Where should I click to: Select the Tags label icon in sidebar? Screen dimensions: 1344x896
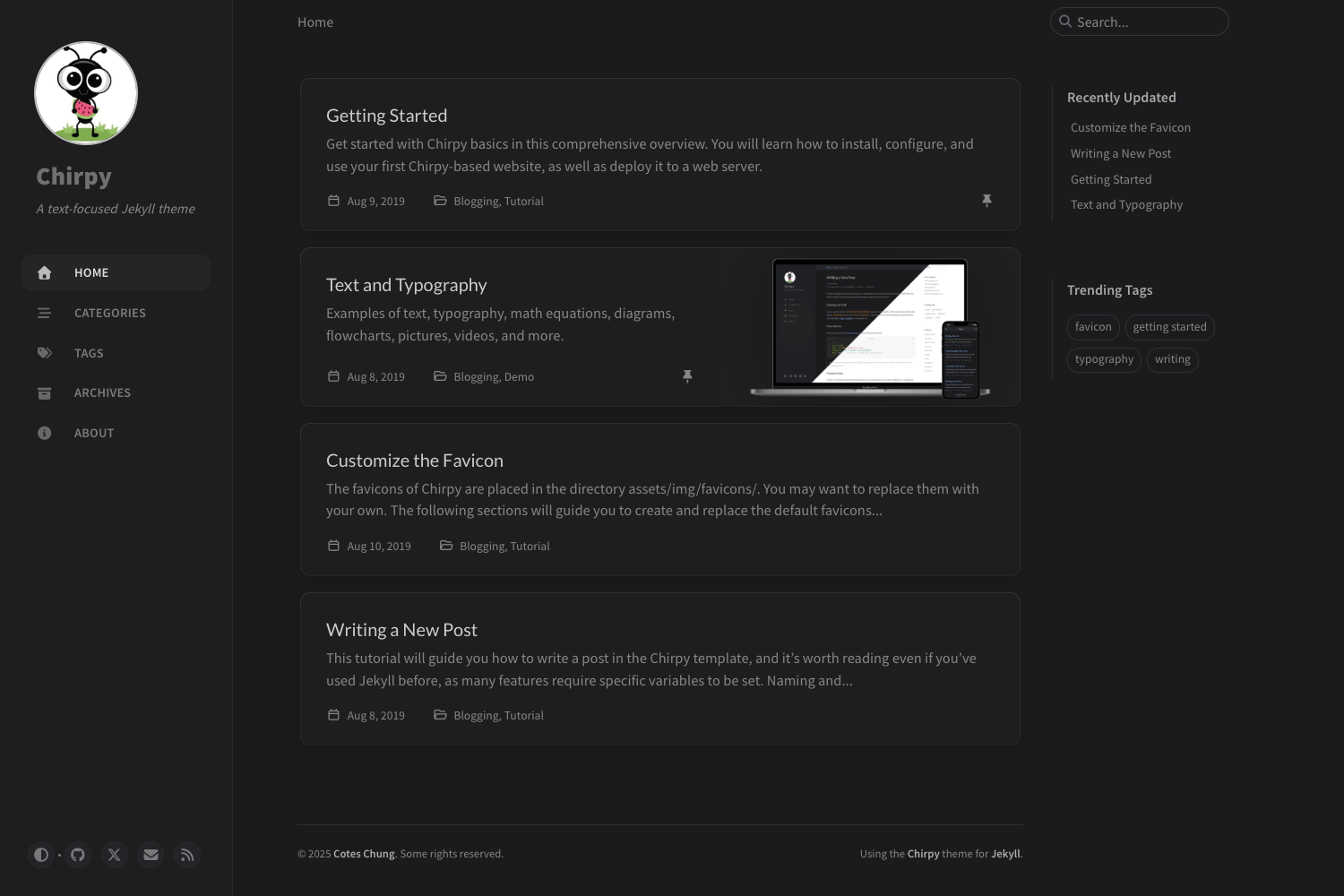click(45, 353)
